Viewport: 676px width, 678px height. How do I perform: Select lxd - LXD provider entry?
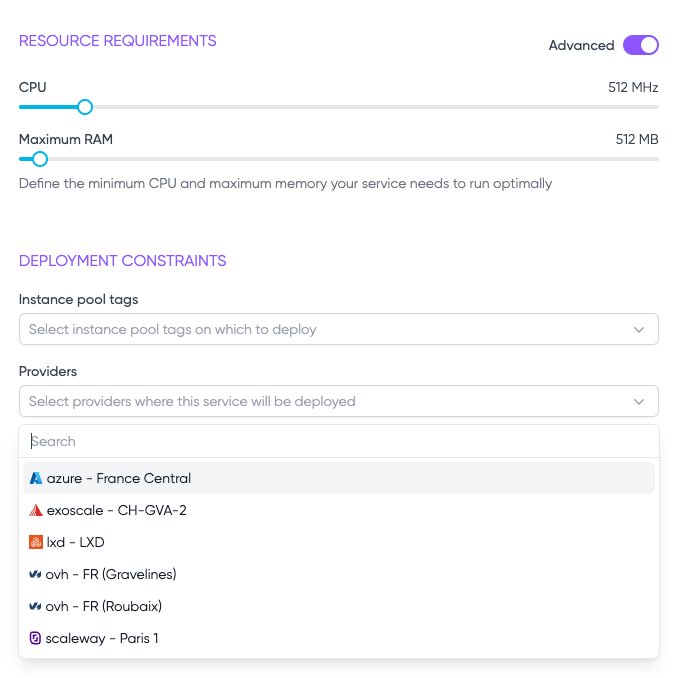point(339,542)
